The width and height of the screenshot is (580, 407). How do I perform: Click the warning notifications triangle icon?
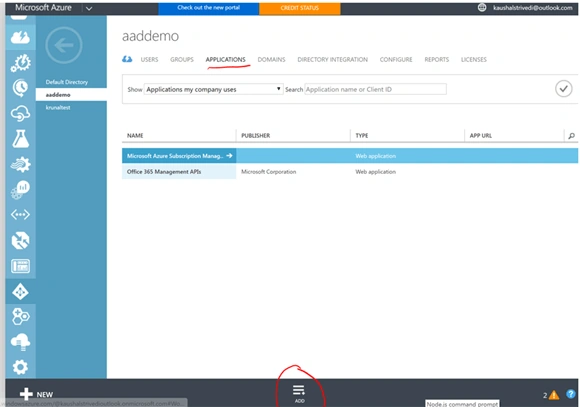pyautogui.click(x=554, y=395)
